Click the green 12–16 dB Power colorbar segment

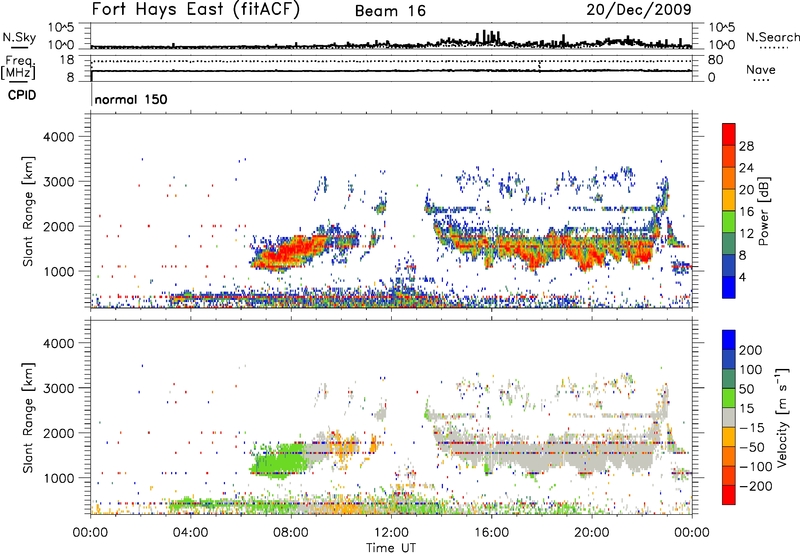729,222
